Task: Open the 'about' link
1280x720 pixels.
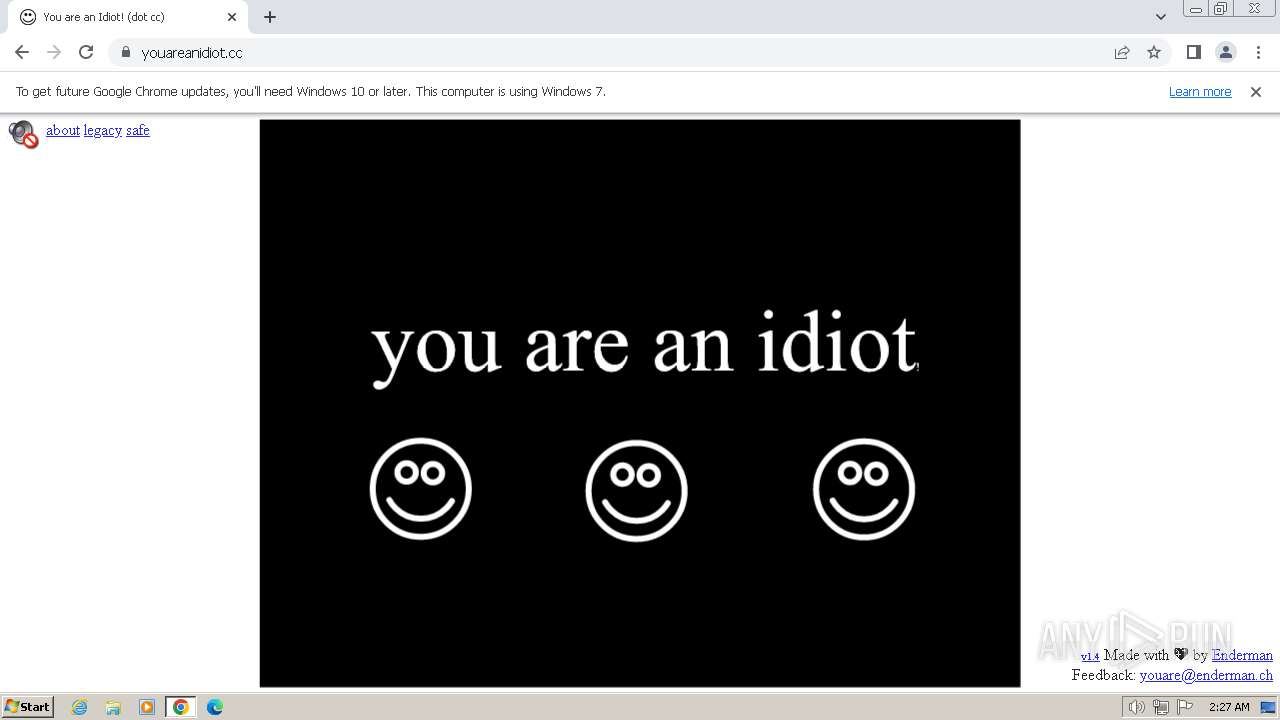Action: (63, 130)
